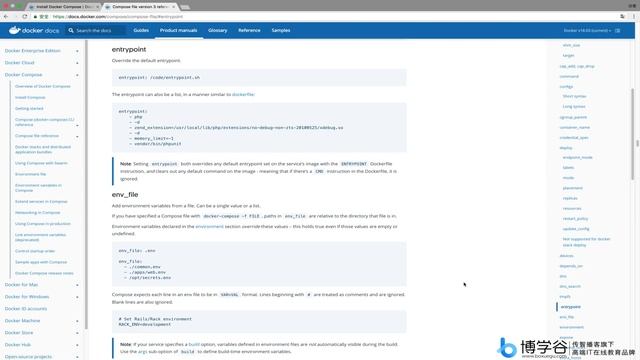The image size is (640, 360).
Task: Close the Install Docker Compose tab
Action: pos(97,7)
